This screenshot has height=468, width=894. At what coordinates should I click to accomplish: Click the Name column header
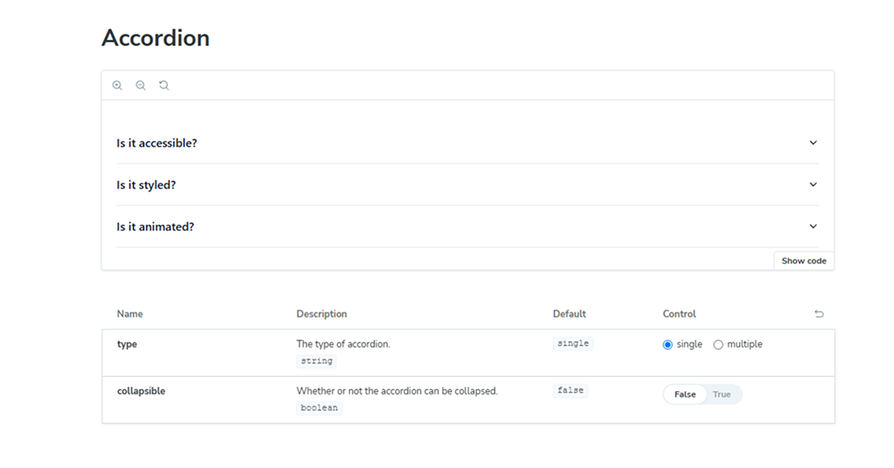coord(130,314)
